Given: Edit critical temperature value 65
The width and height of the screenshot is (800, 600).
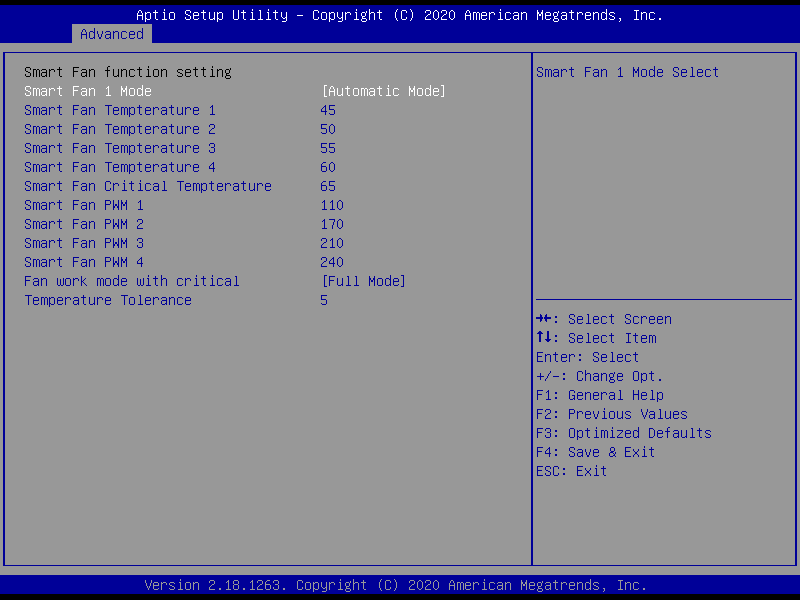Looking at the screenshot, I should click(x=328, y=186).
